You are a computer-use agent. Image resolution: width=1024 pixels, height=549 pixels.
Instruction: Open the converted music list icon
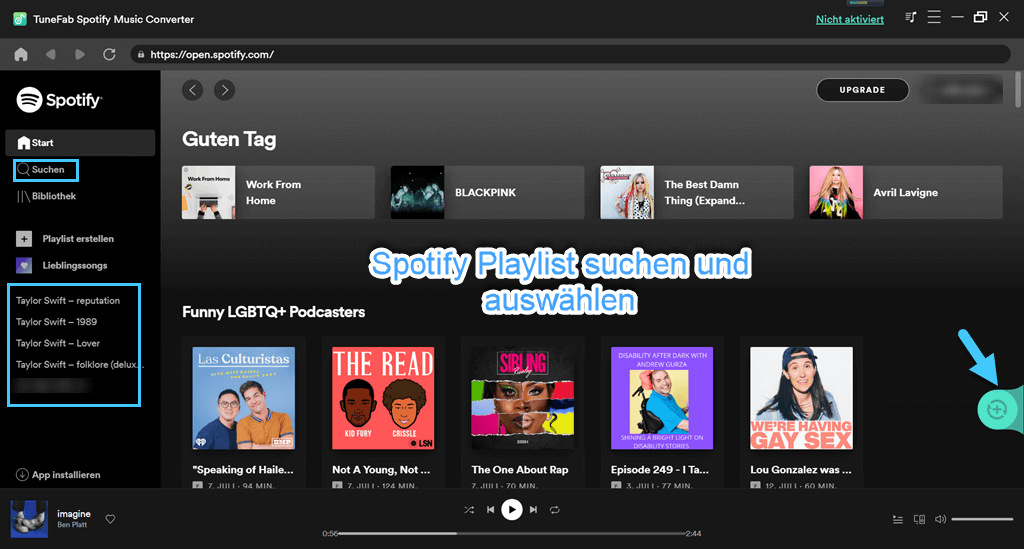[910, 18]
